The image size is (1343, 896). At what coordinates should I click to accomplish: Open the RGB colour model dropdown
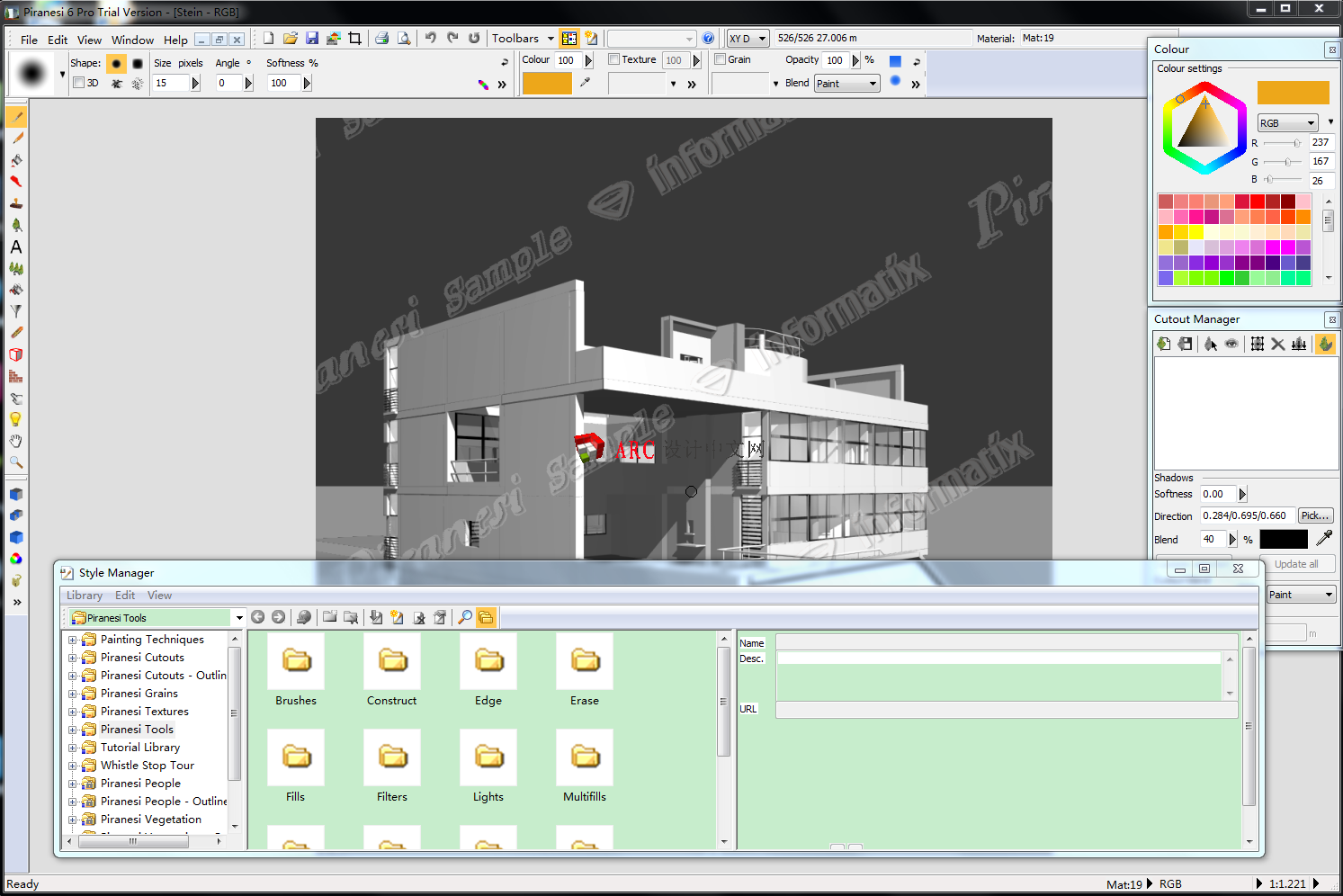point(1288,123)
